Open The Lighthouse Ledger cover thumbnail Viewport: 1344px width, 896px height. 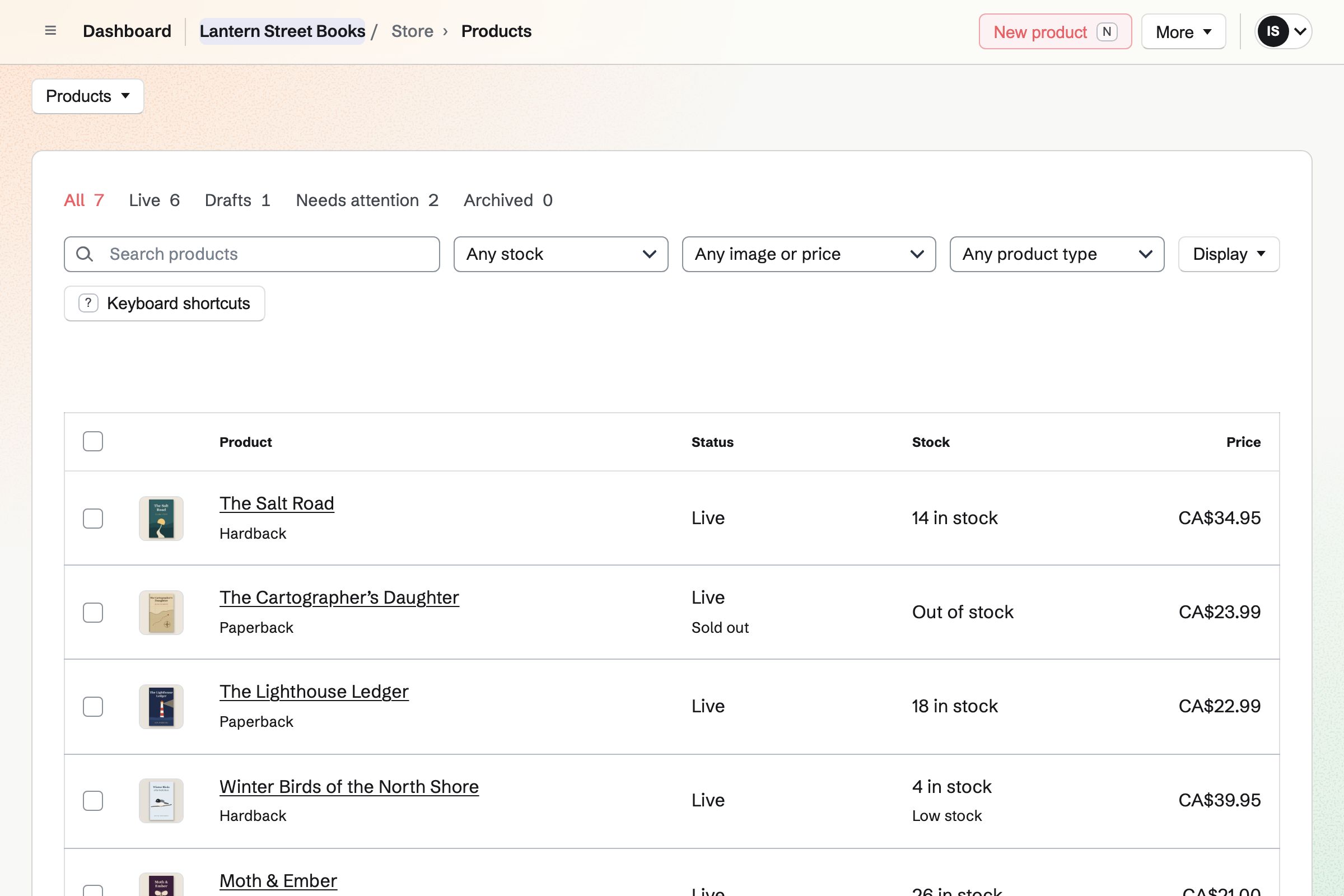(x=161, y=707)
